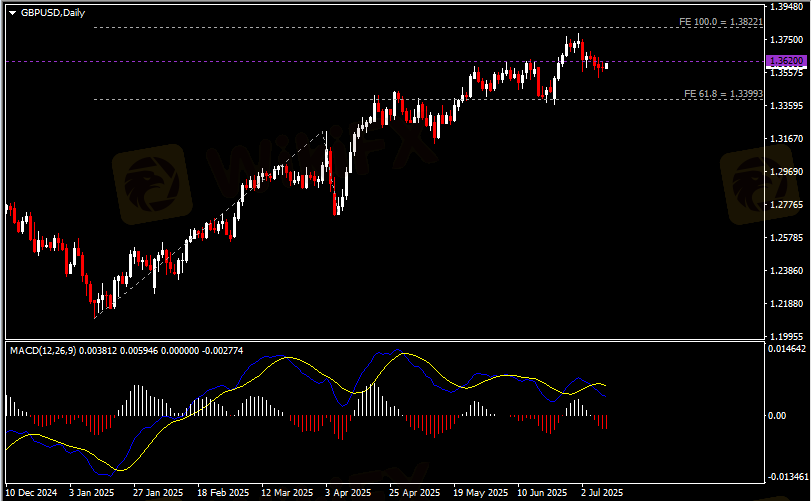
Task: Click the purple current price tag
Action: 785,61
